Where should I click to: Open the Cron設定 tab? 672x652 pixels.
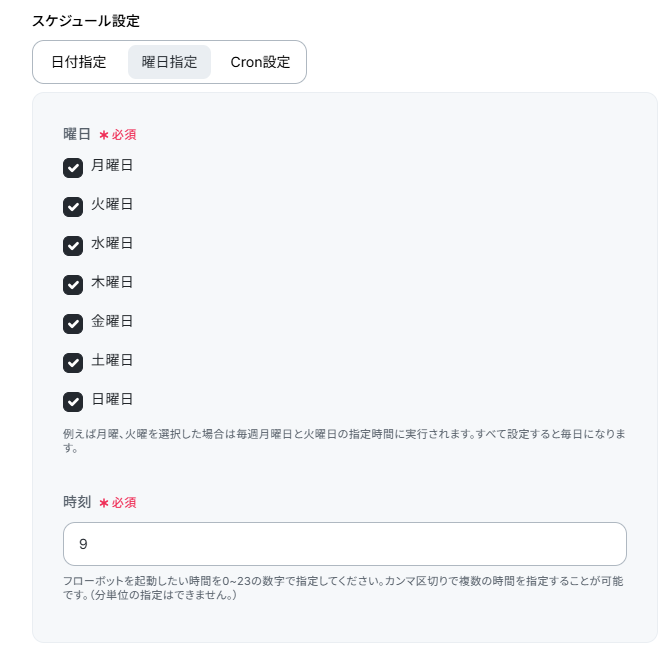(x=260, y=62)
